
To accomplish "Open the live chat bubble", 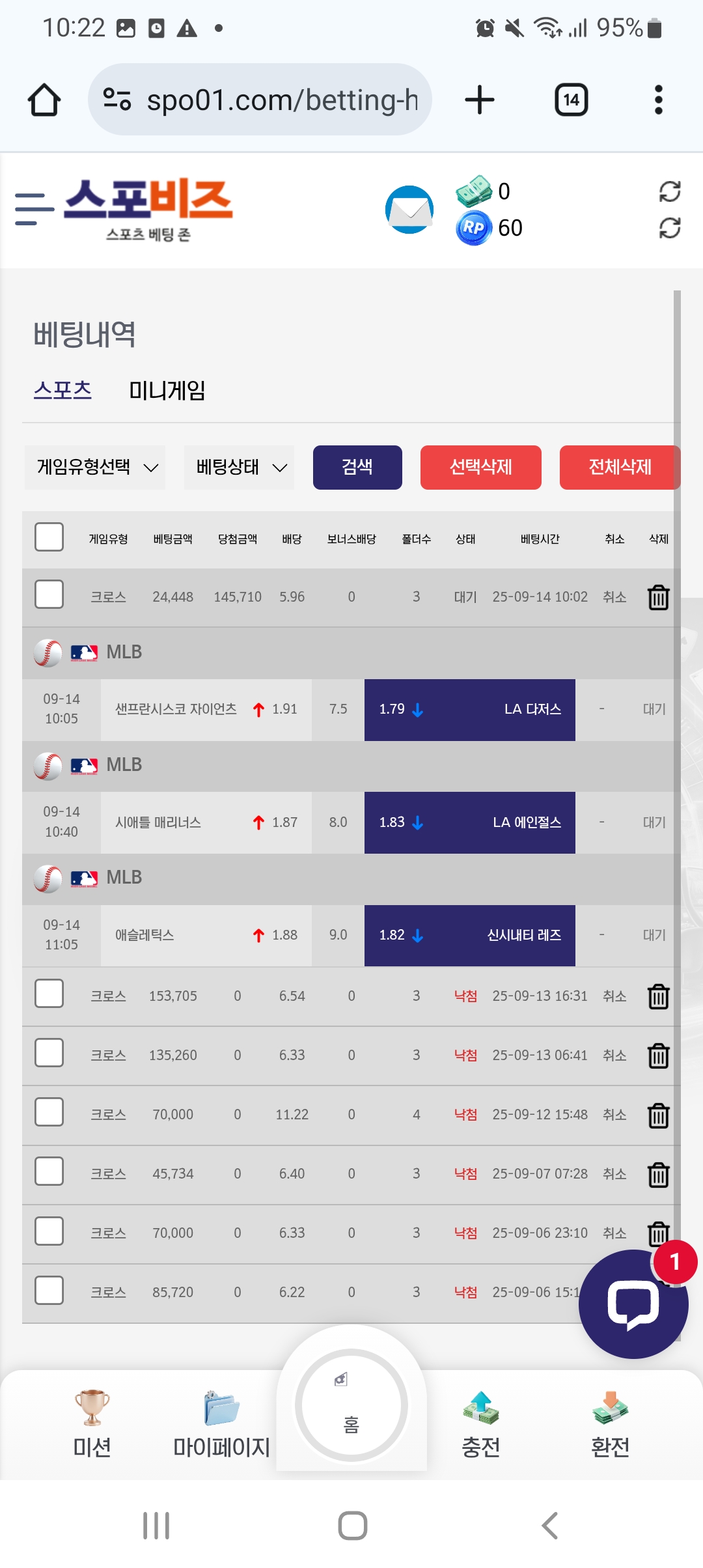I will 633,1304.
